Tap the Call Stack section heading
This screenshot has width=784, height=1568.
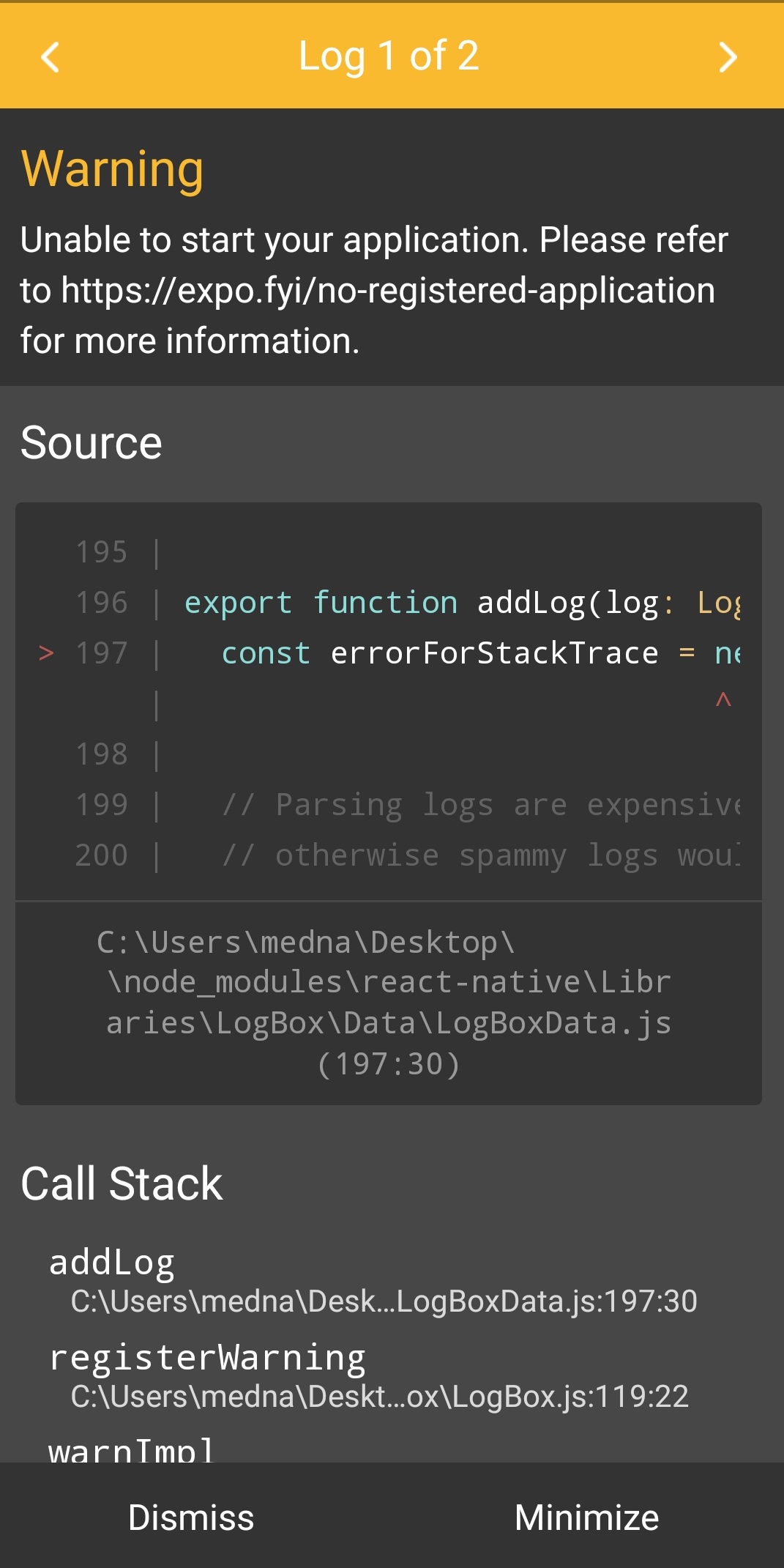(122, 1183)
